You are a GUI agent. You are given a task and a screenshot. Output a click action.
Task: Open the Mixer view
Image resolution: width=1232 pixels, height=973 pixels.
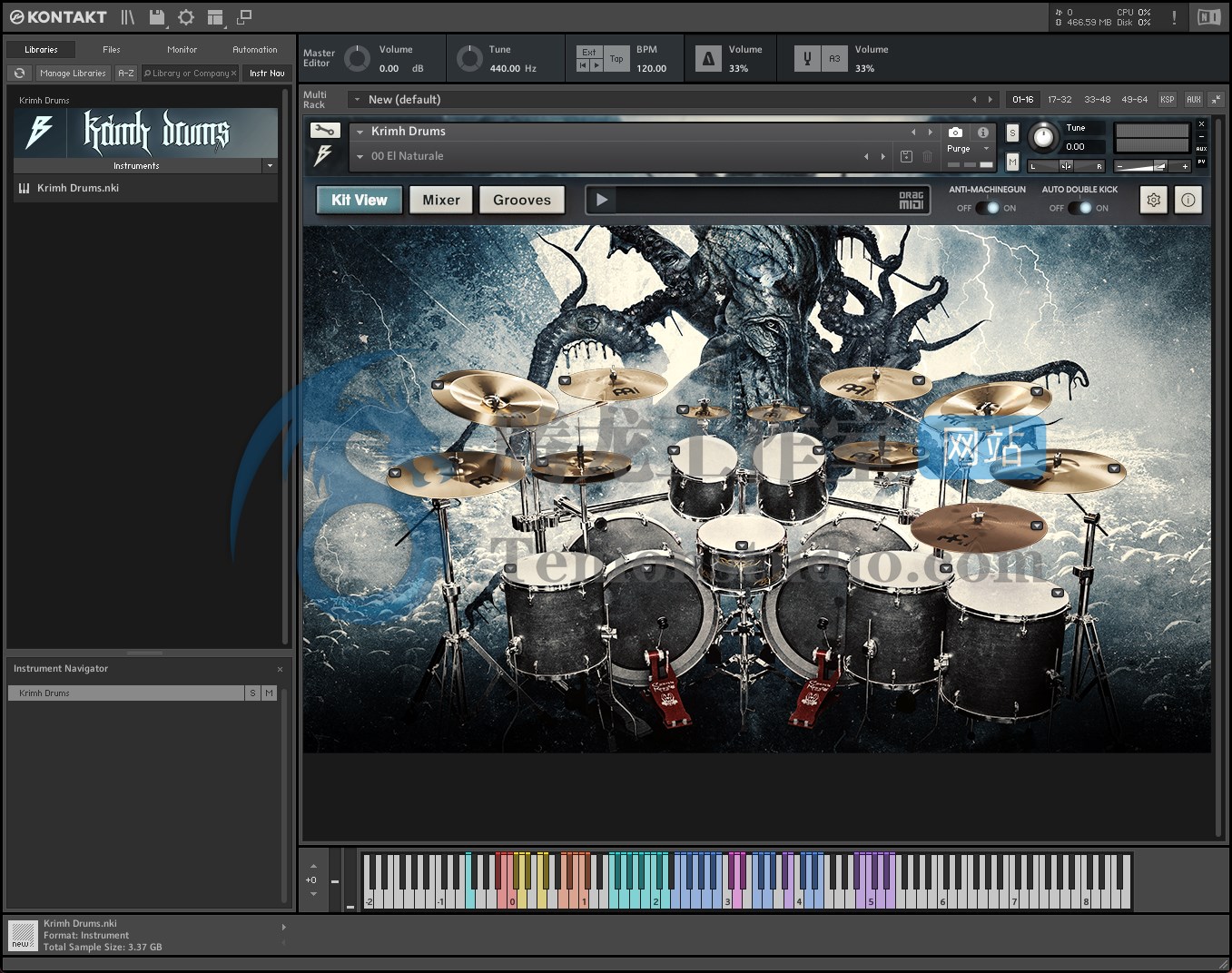[441, 200]
